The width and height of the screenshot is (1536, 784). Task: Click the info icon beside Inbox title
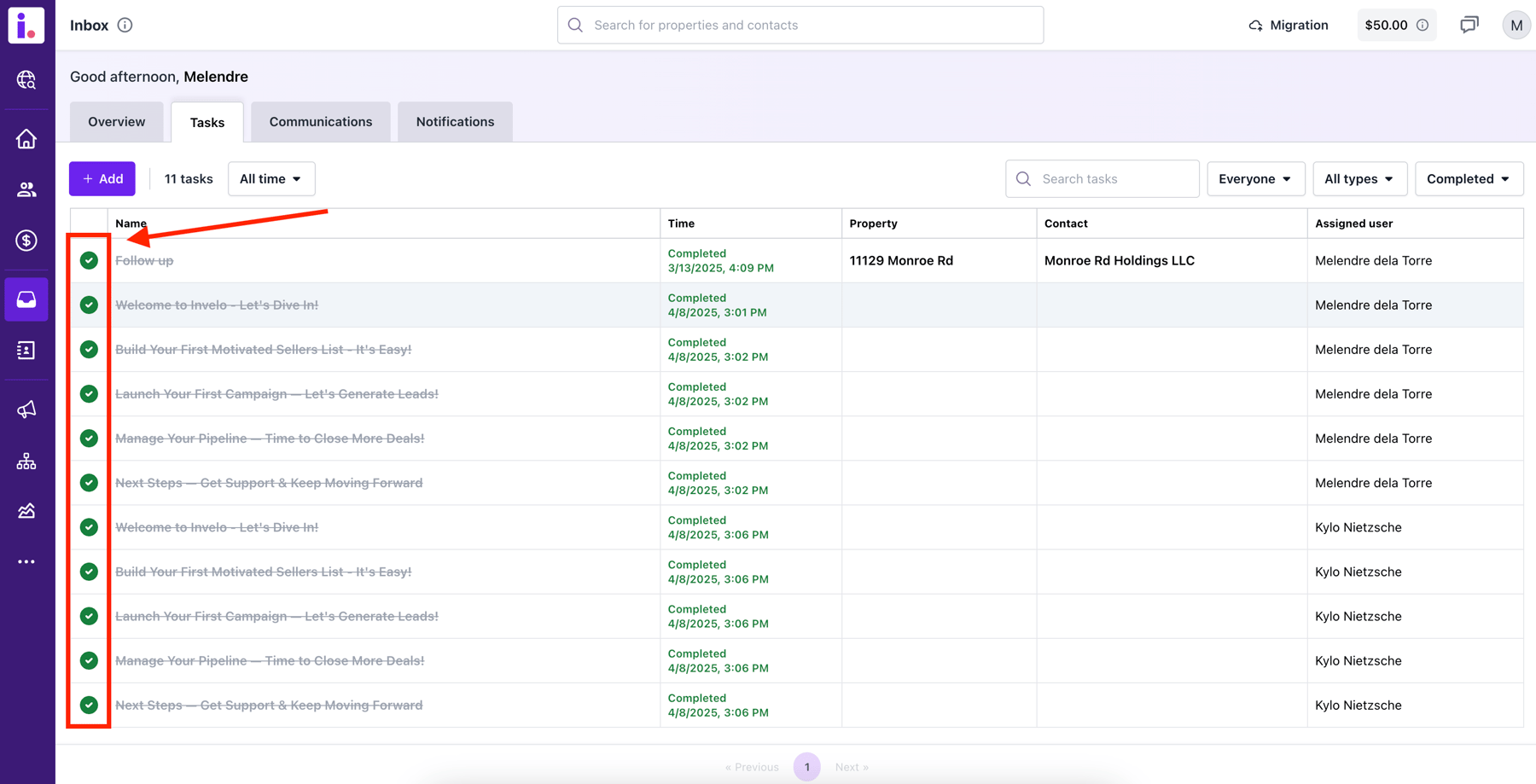point(125,25)
